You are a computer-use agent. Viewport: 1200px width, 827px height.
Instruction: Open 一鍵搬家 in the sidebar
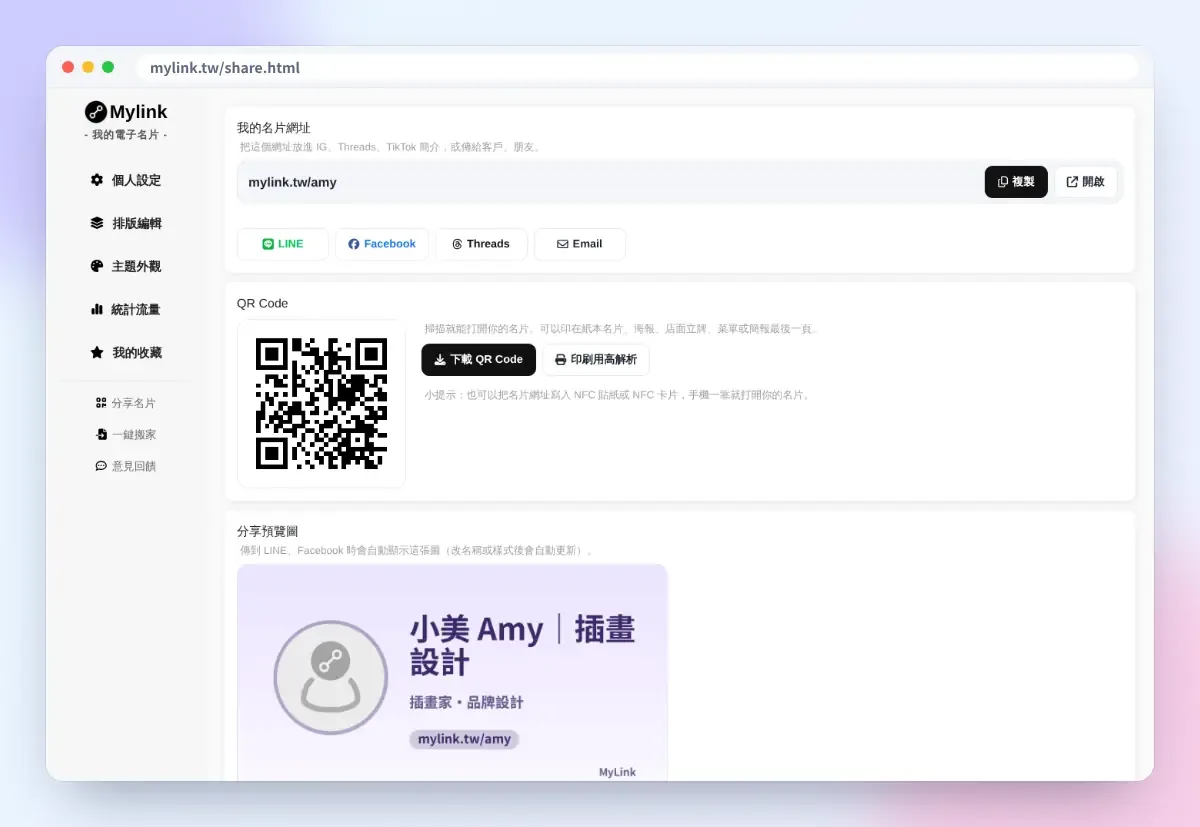(x=125, y=434)
